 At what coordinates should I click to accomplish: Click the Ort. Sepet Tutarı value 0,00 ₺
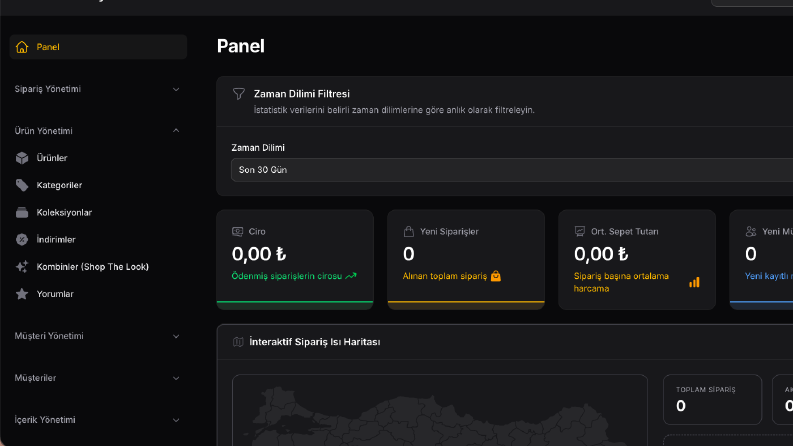[601, 254]
